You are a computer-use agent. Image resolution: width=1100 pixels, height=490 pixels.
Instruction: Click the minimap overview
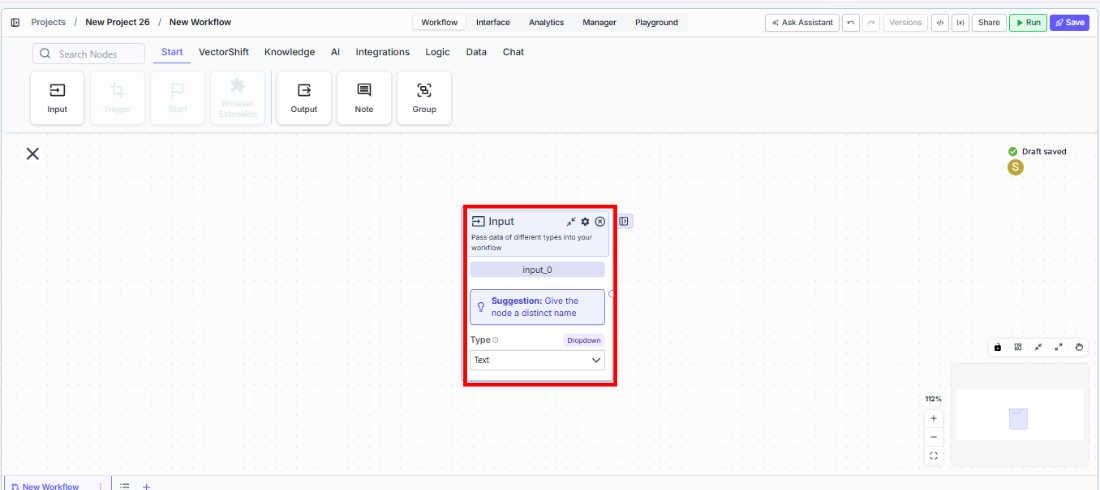[1020, 414]
